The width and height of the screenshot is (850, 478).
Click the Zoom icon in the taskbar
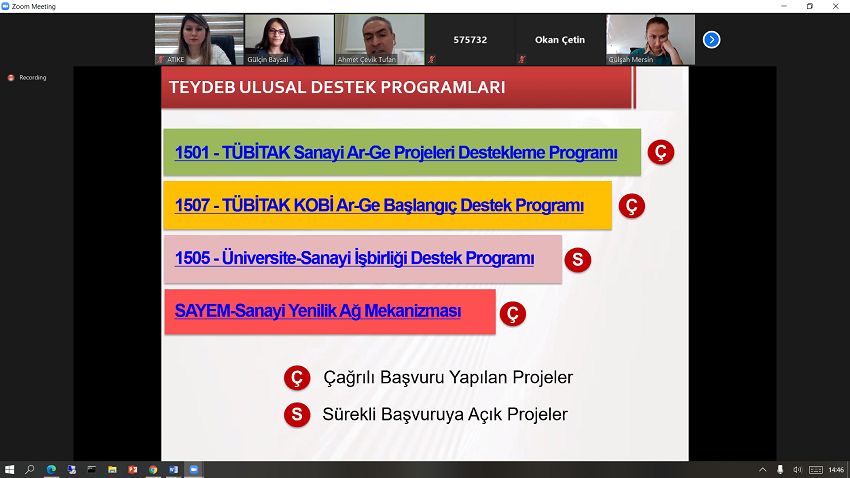[x=194, y=469]
